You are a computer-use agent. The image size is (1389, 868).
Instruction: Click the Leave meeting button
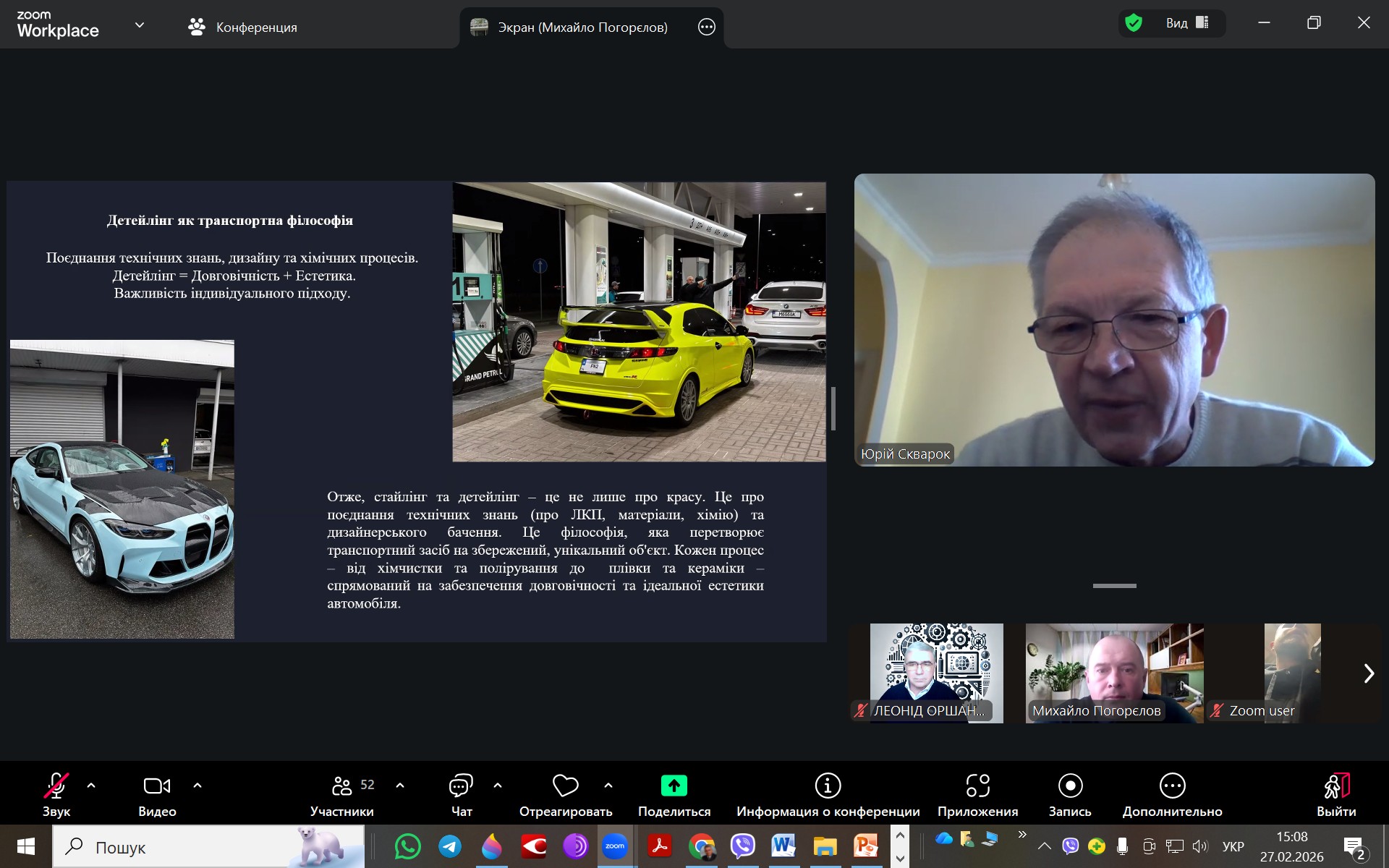tap(1336, 786)
